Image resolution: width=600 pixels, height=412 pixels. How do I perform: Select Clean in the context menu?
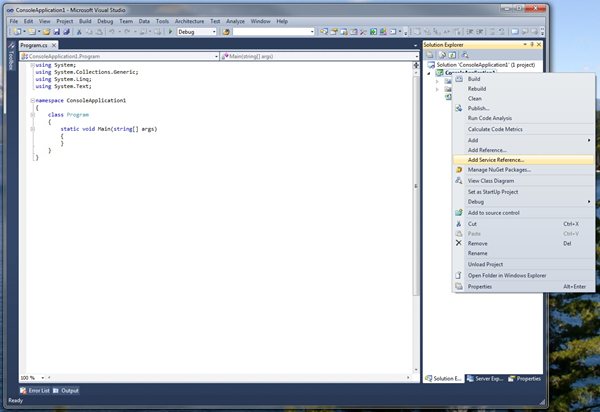523,98
